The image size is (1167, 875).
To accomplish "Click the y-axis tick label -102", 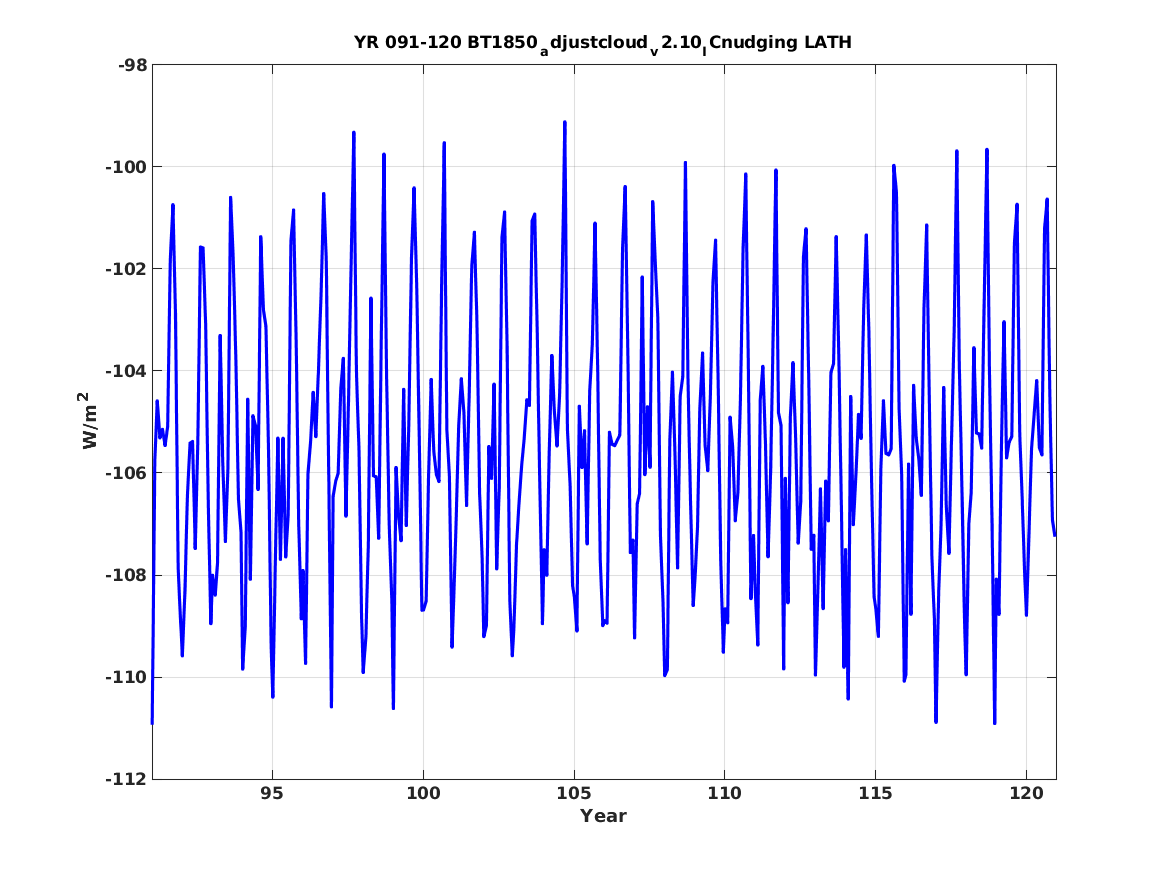I will [127, 269].
